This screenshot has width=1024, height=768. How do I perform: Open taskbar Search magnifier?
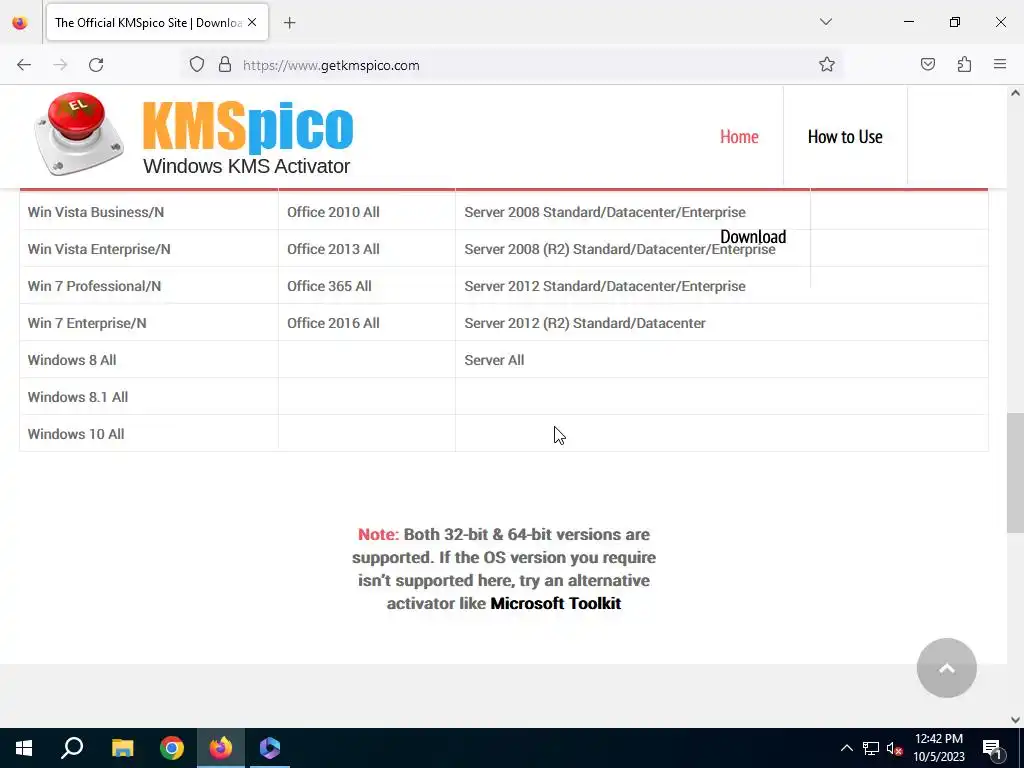[72, 748]
